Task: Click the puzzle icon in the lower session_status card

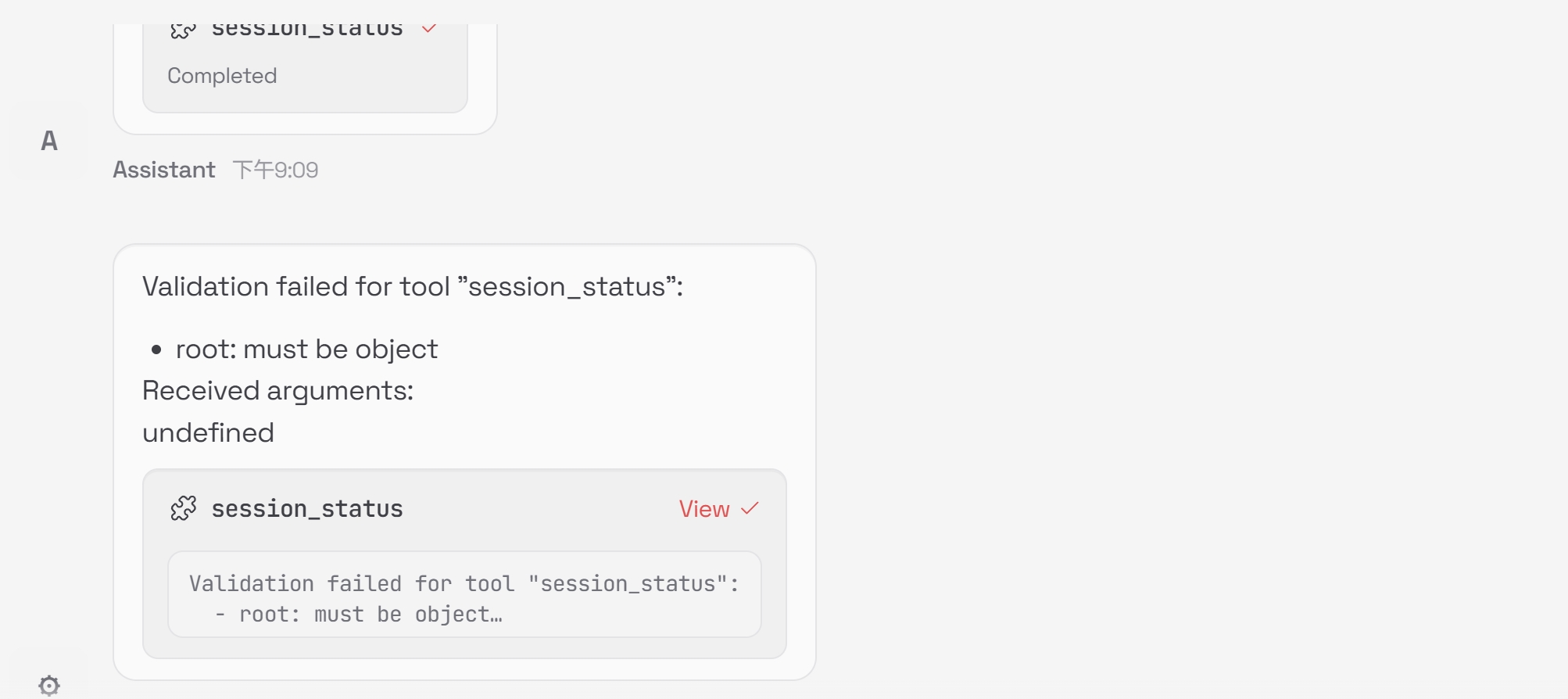Action: click(184, 508)
